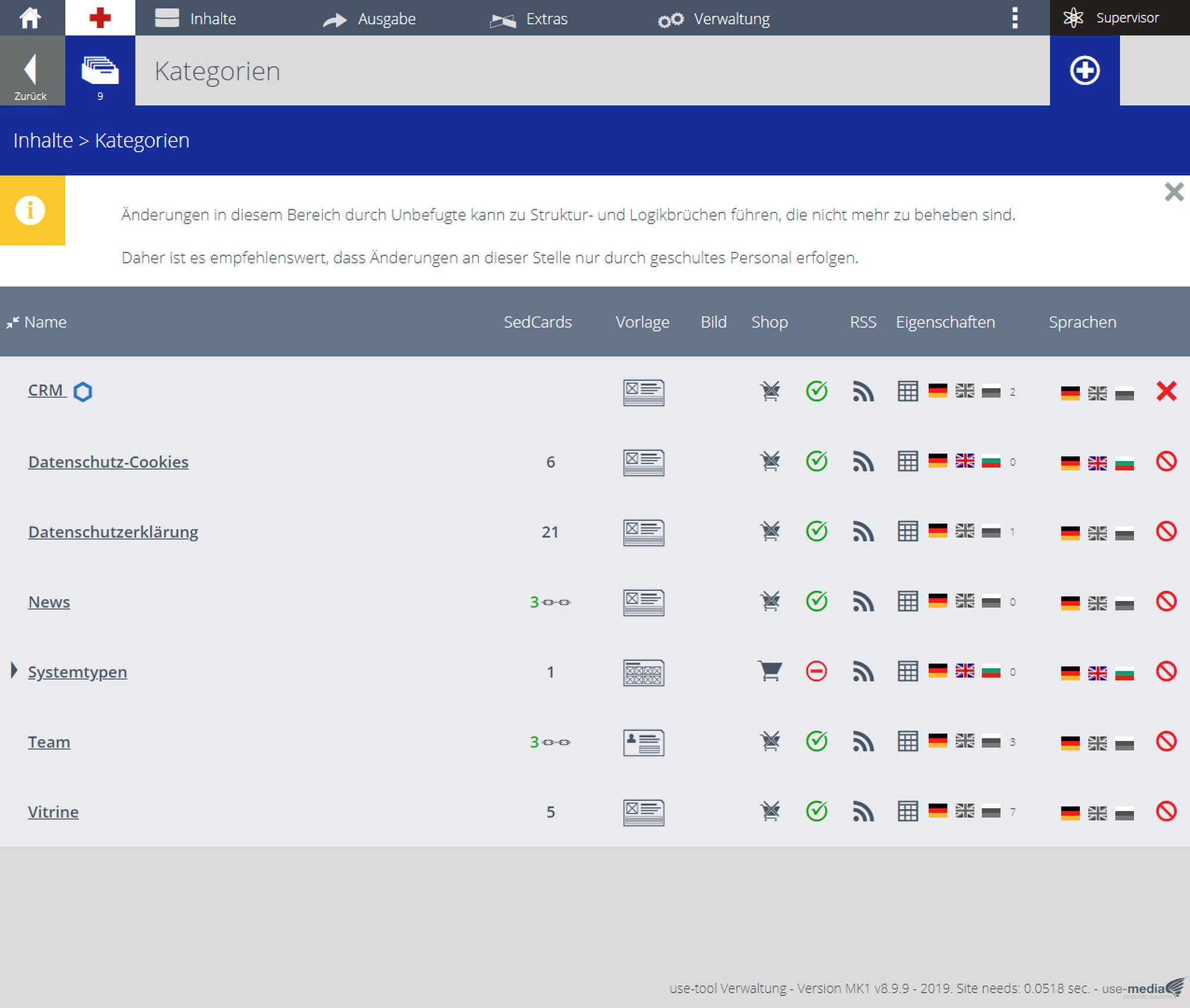Screen dimensions: 1190x1008
Task: Open the Team category
Action: point(49,742)
